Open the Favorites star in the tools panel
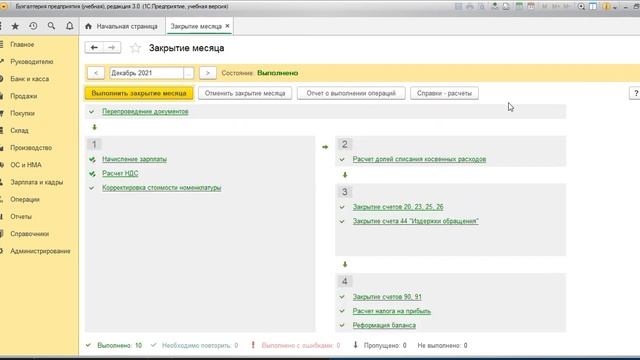This screenshot has width=640, height=360. [x=15, y=26]
